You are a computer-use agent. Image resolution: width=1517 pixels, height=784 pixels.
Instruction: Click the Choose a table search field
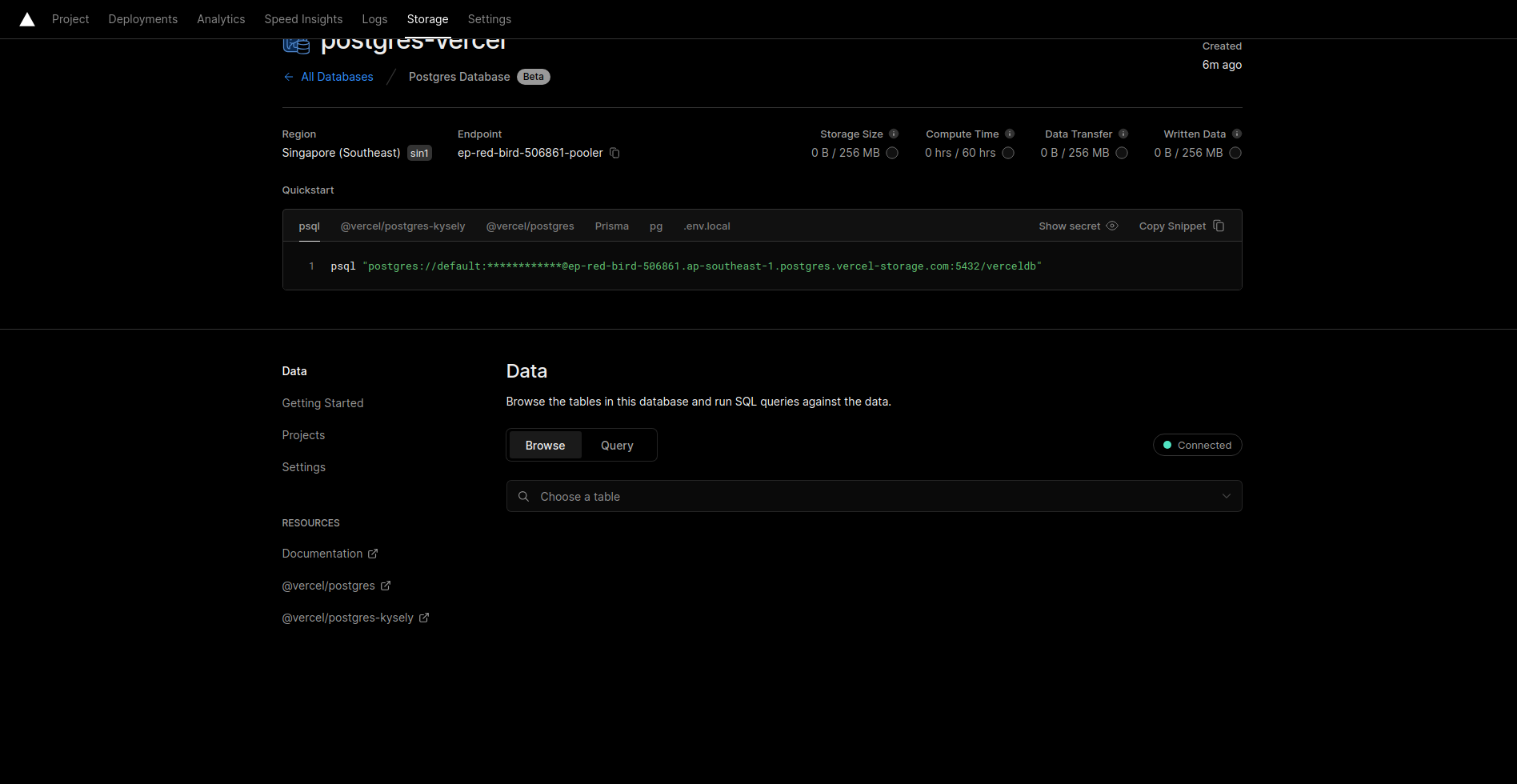coord(874,496)
